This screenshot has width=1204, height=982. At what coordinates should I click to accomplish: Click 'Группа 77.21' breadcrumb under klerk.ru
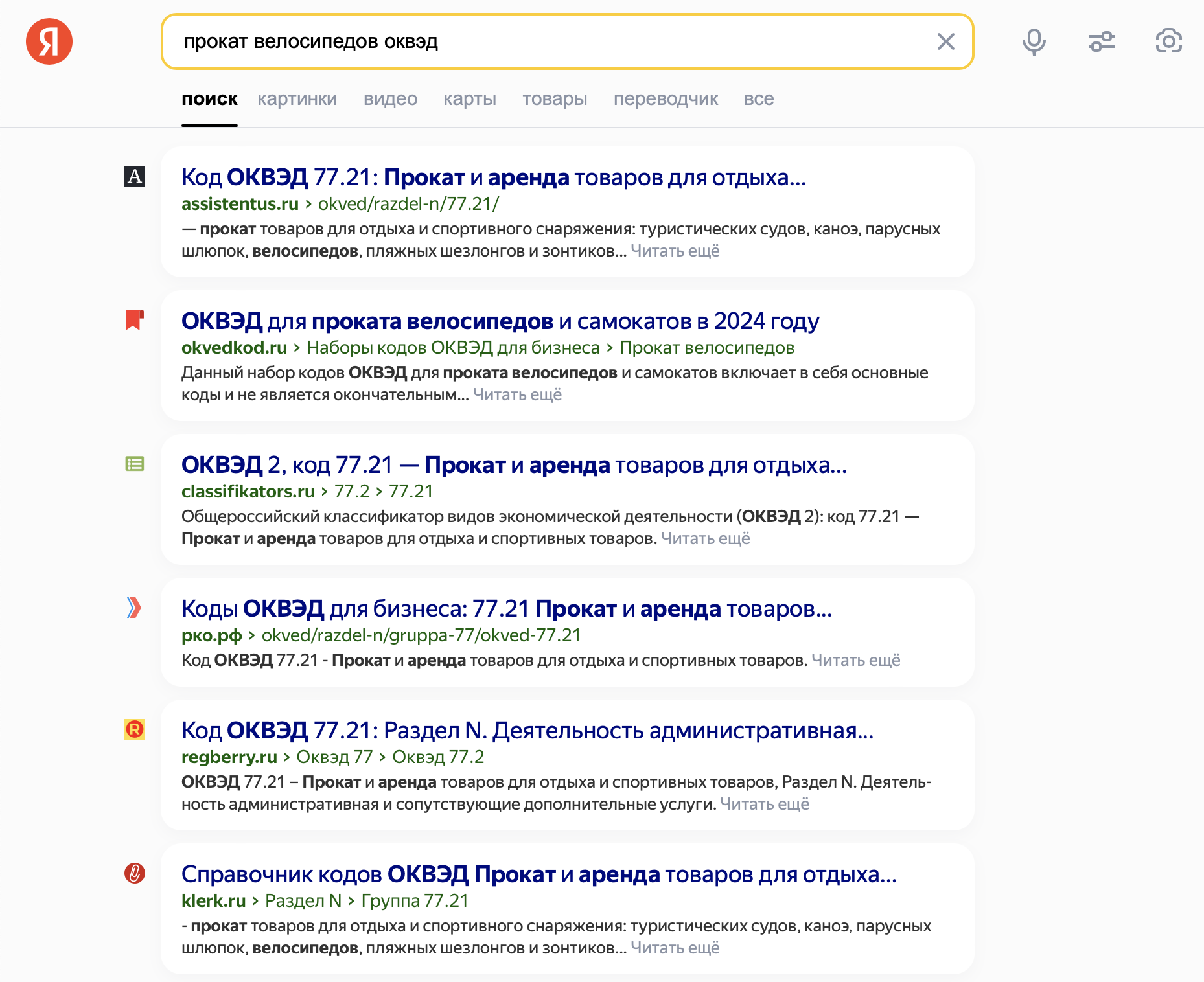coord(415,900)
